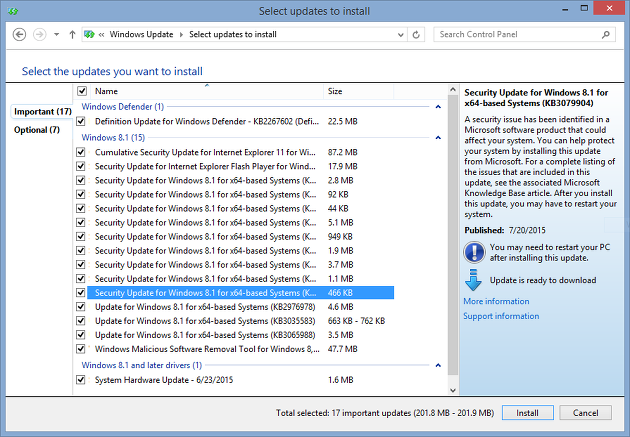Click the Windows Update icon in address bar
Screen dimensions: 630x437
[x=89, y=35]
